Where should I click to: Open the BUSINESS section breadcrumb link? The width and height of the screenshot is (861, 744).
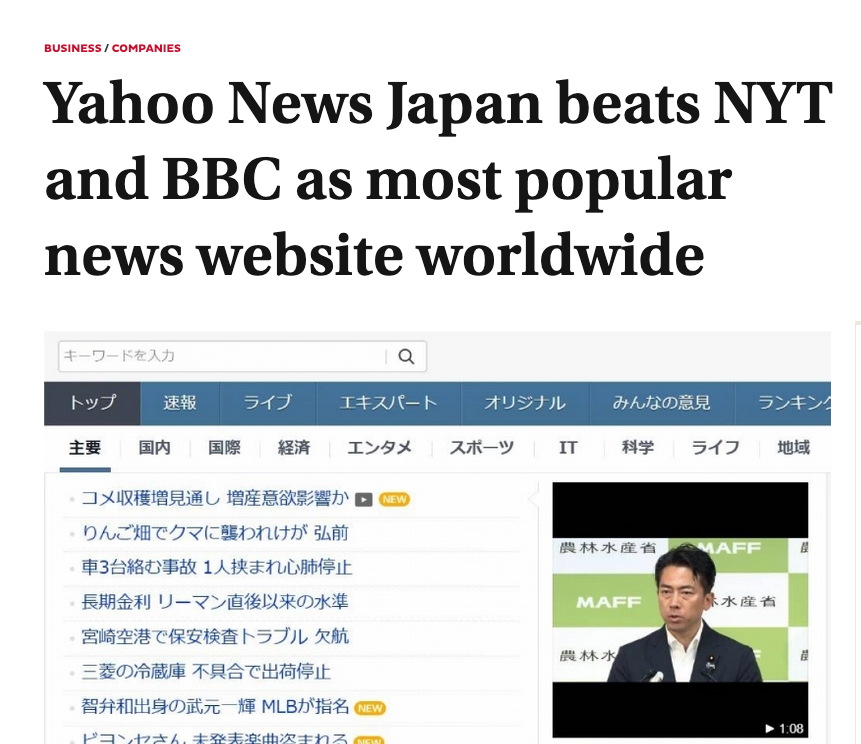(72, 48)
